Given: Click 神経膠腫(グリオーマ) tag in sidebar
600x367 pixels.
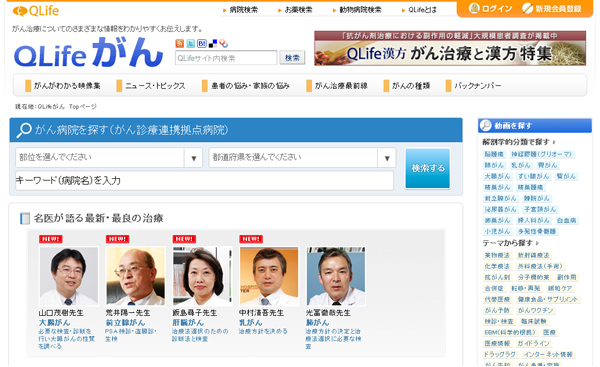Looking at the screenshot, I should pos(541,154).
